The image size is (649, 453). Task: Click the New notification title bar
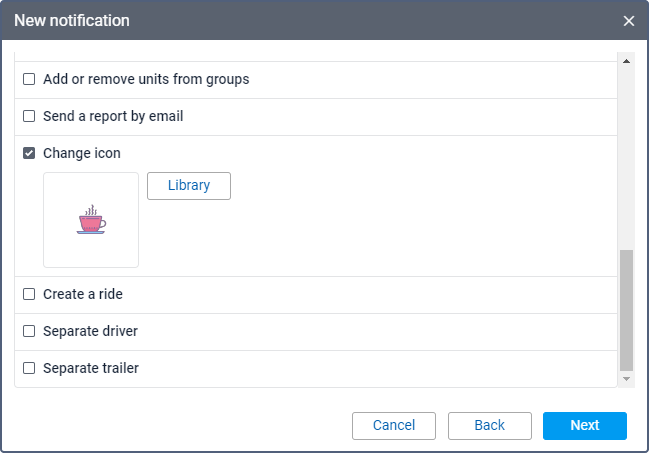pyautogui.click(x=300, y=21)
